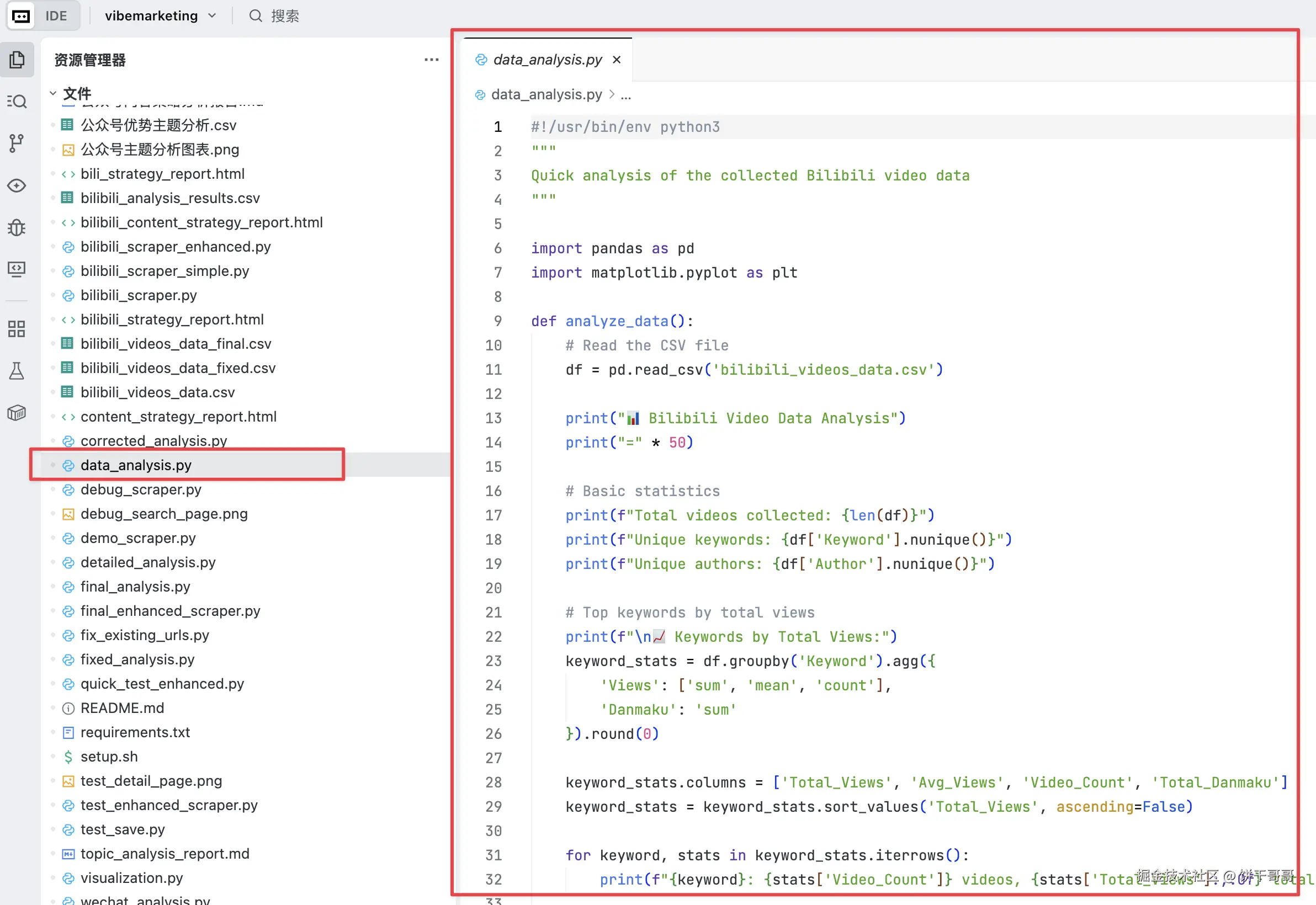1316x905 pixels.
Task: Click line number 17 in the gutter
Action: (x=493, y=515)
